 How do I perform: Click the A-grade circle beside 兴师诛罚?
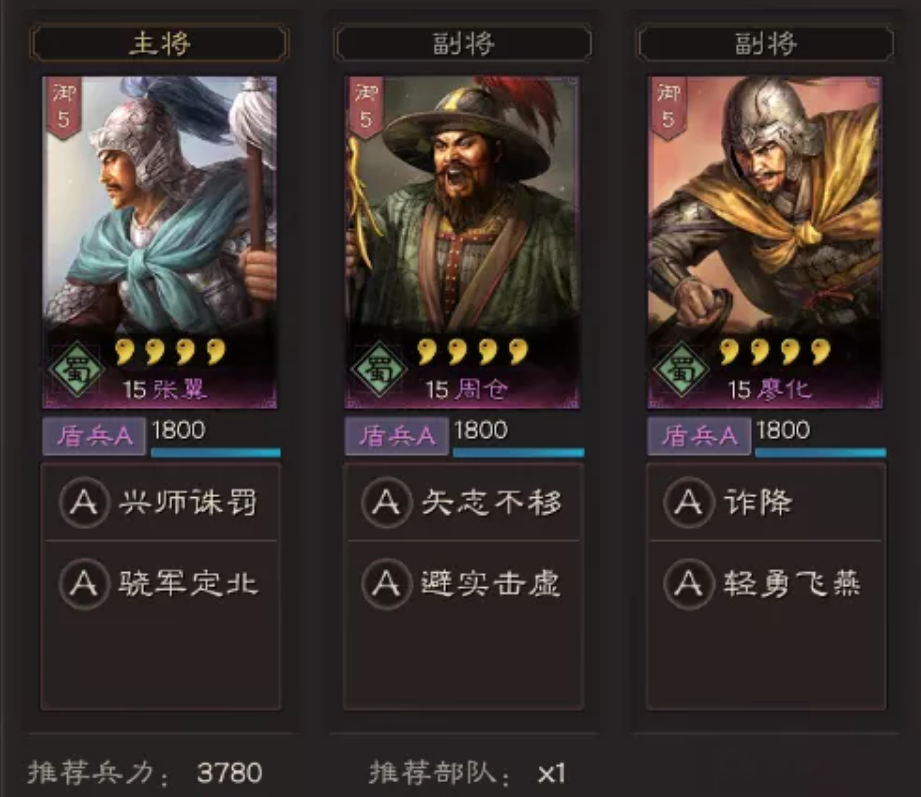click(x=84, y=502)
